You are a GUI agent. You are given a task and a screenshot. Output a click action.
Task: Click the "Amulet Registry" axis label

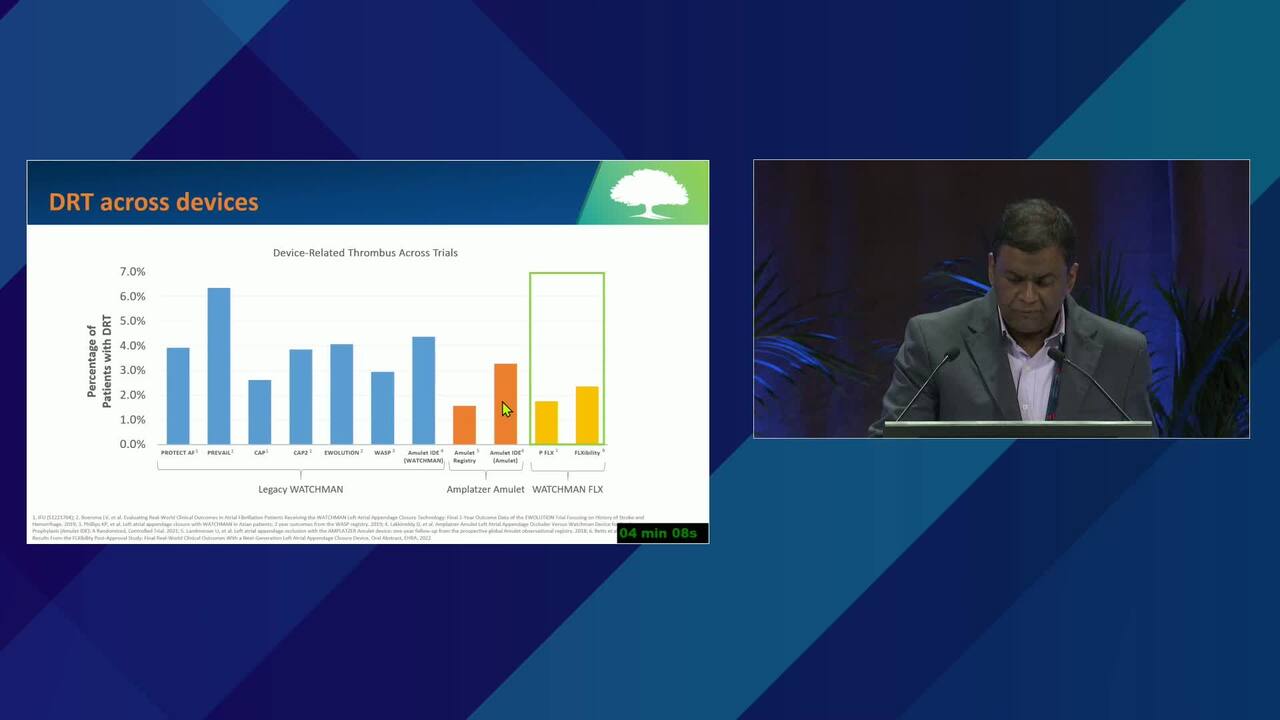pyautogui.click(x=465, y=456)
